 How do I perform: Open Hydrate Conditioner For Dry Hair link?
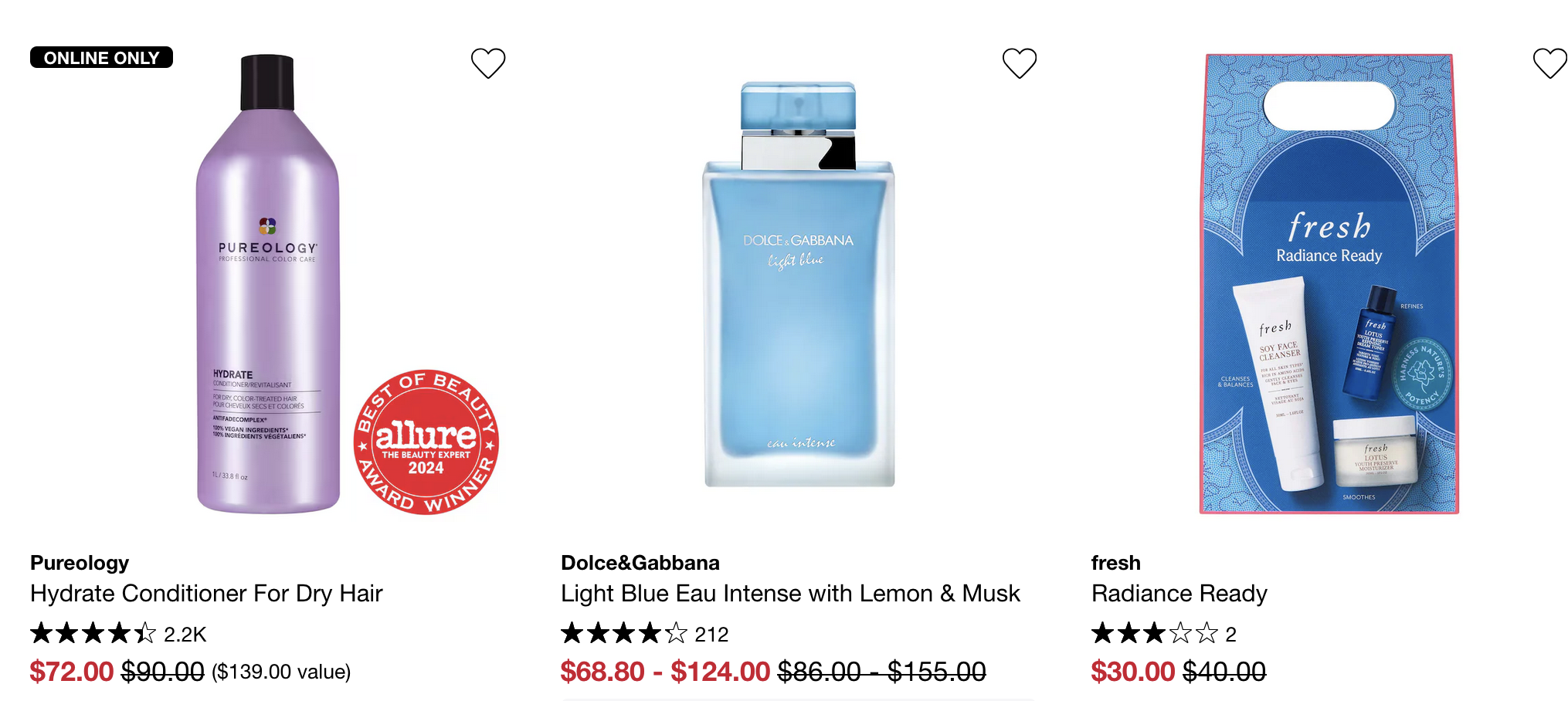(x=206, y=593)
